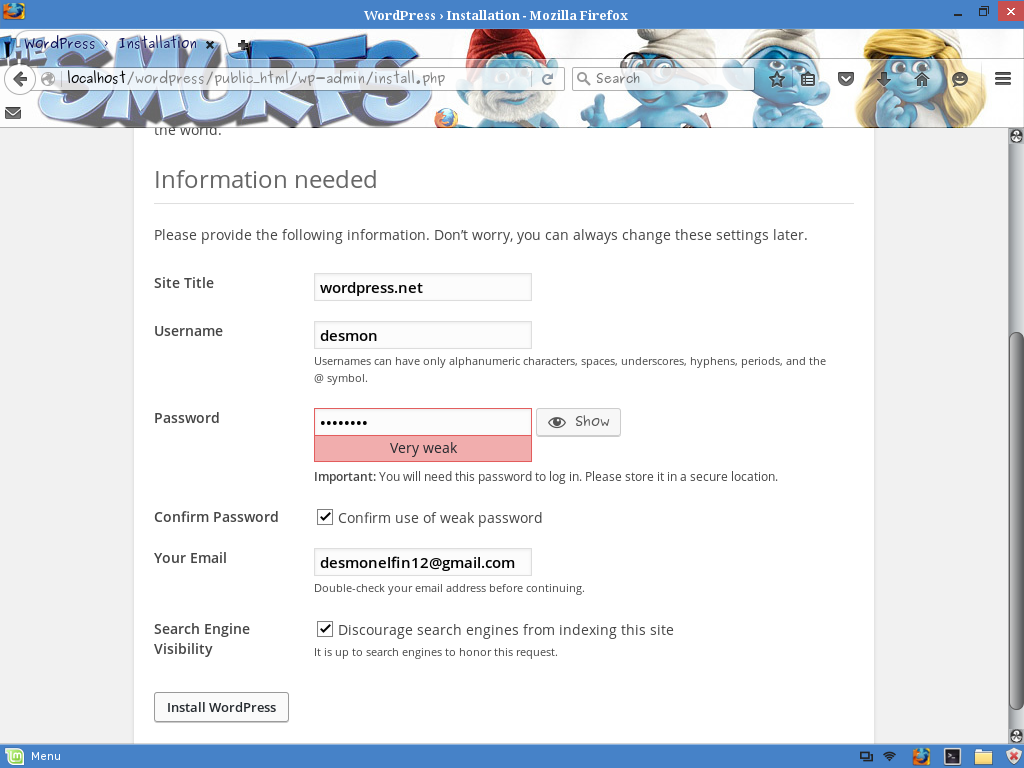Click the Password input field
Image resolution: width=1024 pixels, height=768 pixels.
423,422
